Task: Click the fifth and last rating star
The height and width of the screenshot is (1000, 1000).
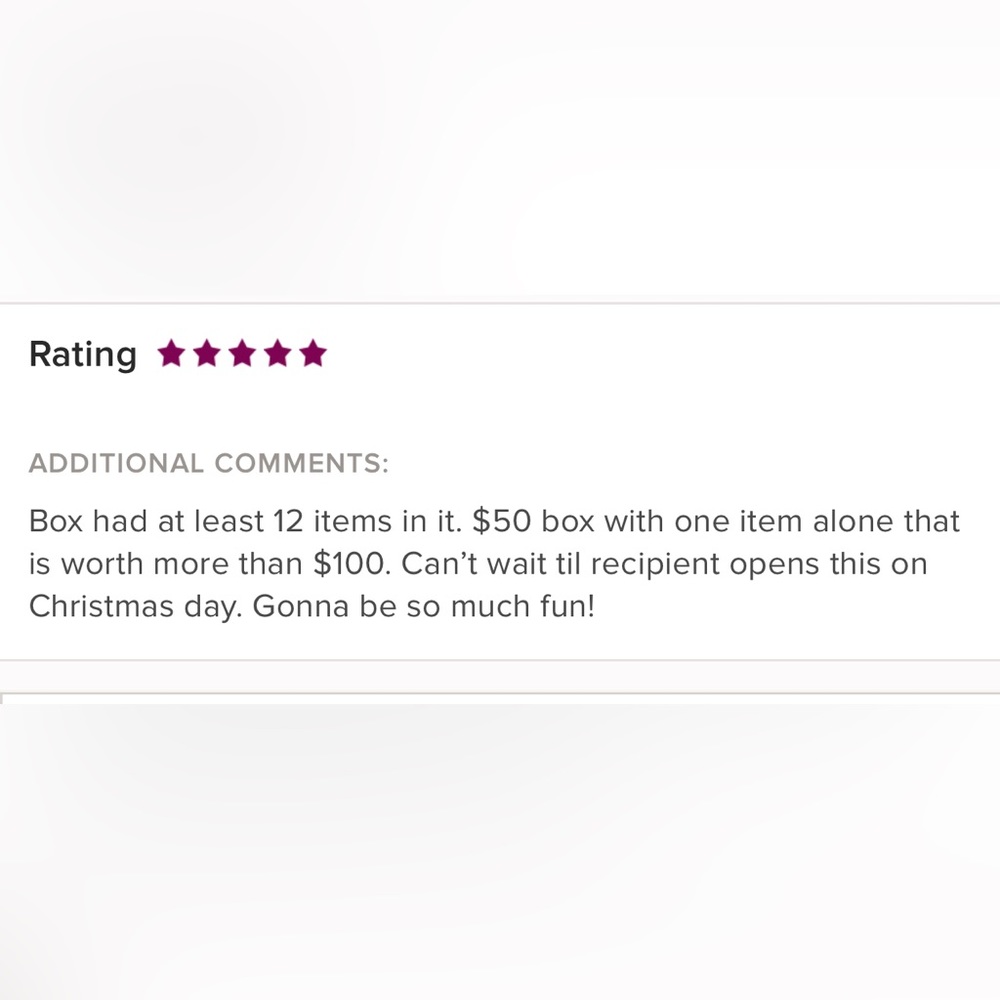Action: click(313, 354)
